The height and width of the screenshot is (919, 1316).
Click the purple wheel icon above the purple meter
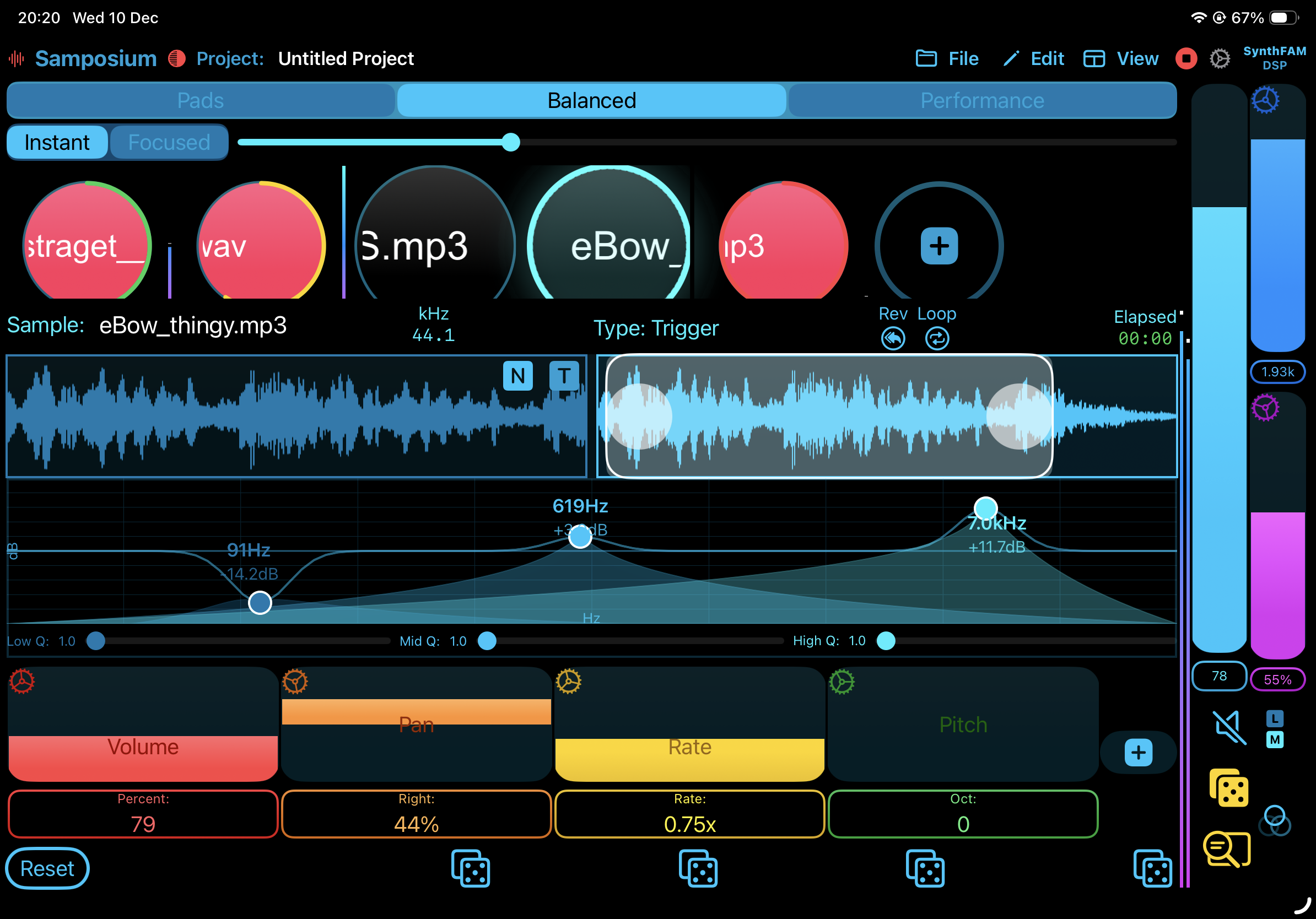[1265, 408]
